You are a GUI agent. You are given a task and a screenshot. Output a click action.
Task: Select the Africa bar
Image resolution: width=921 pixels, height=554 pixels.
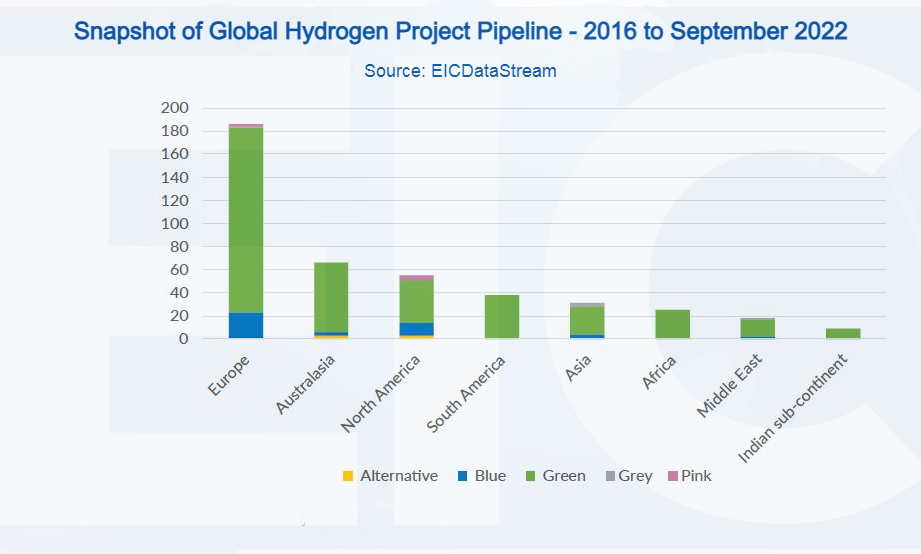click(x=672, y=324)
